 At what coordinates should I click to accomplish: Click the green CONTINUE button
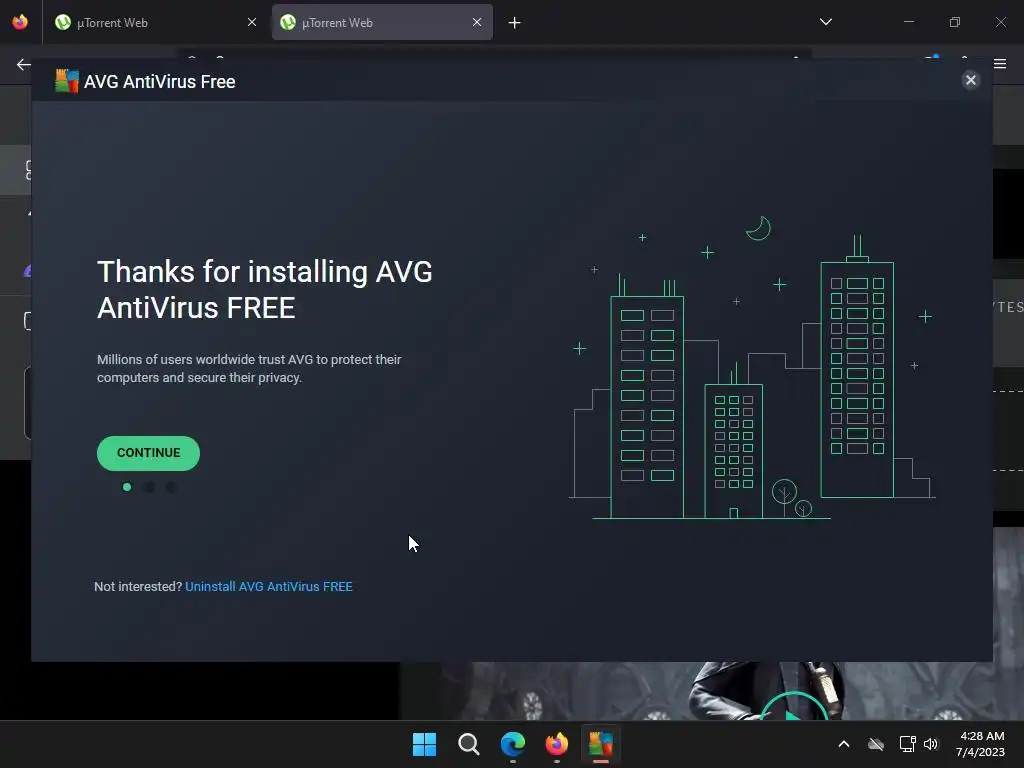click(148, 453)
